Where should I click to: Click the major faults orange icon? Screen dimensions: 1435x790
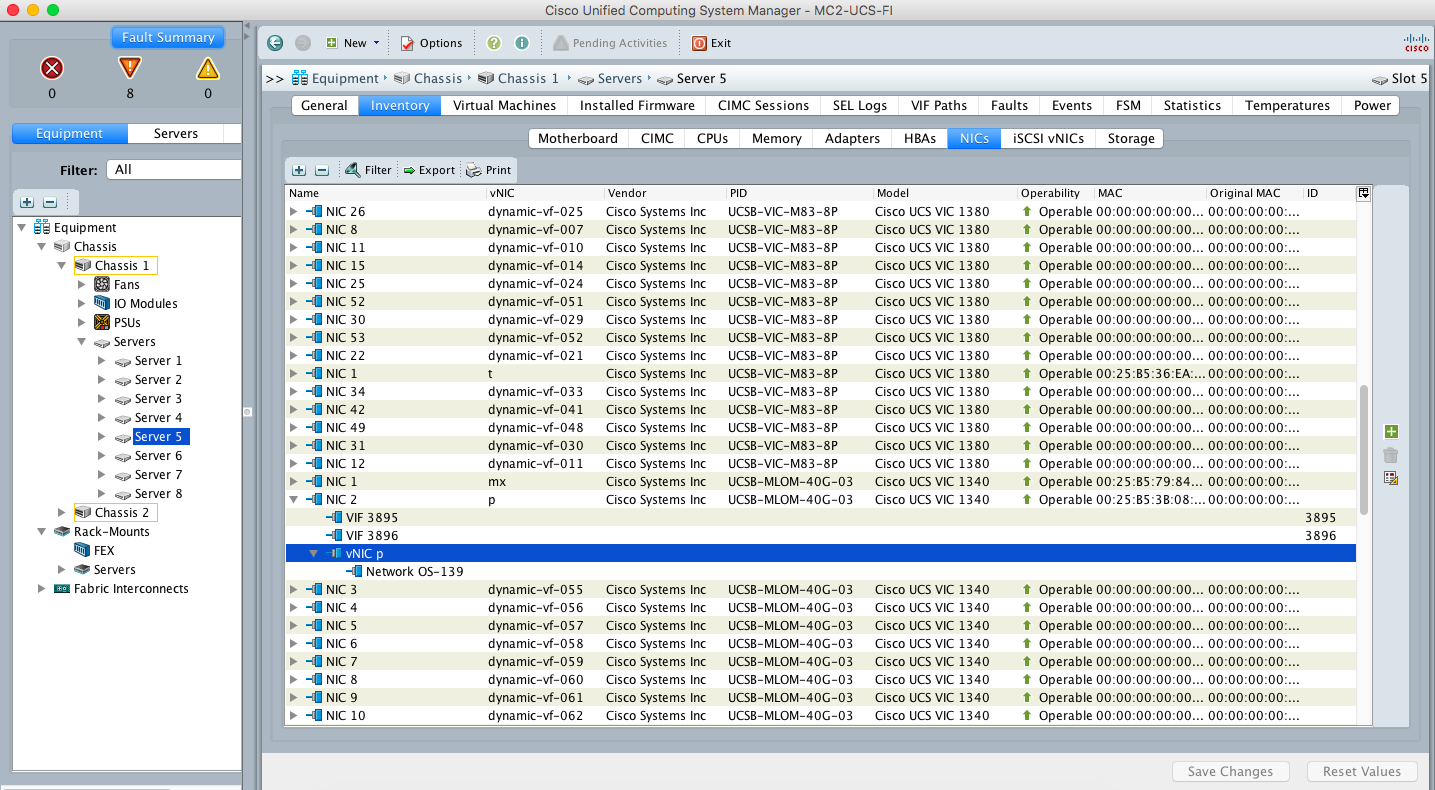click(x=130, y=68)
